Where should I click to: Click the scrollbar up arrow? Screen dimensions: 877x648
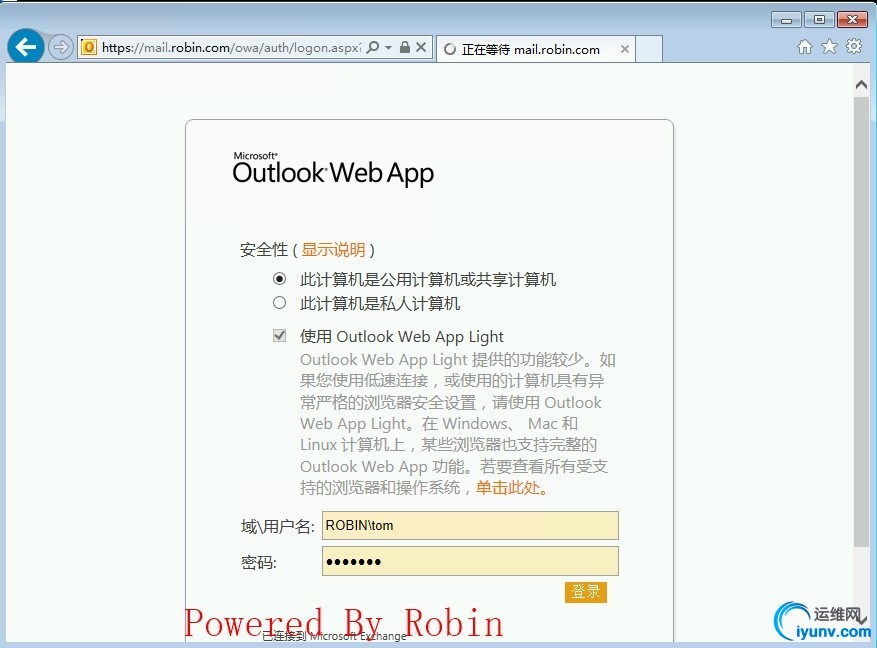pyautogui.click(x=861, y=85)
